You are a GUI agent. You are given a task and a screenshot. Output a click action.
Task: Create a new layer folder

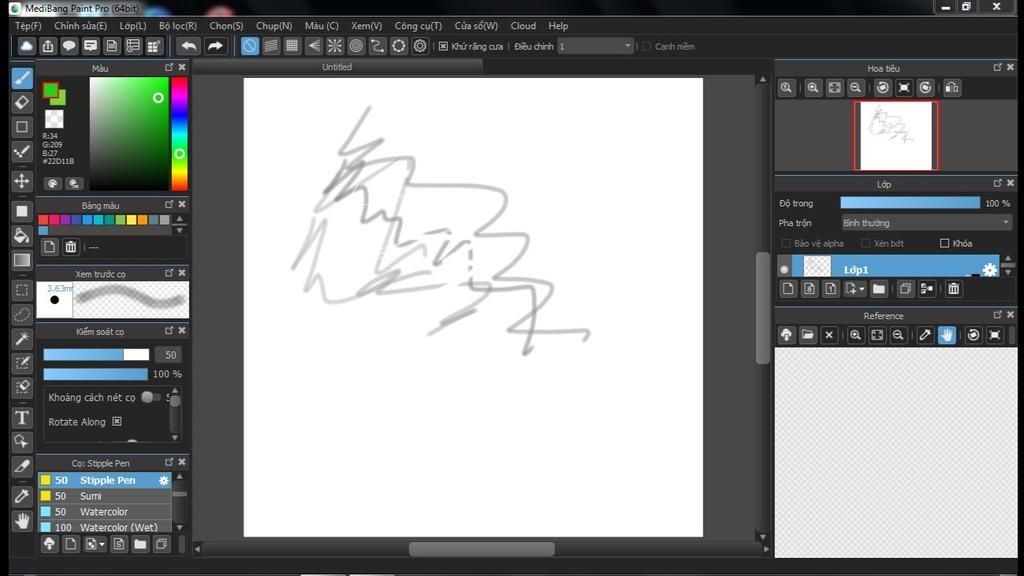[x=878, y=289]
